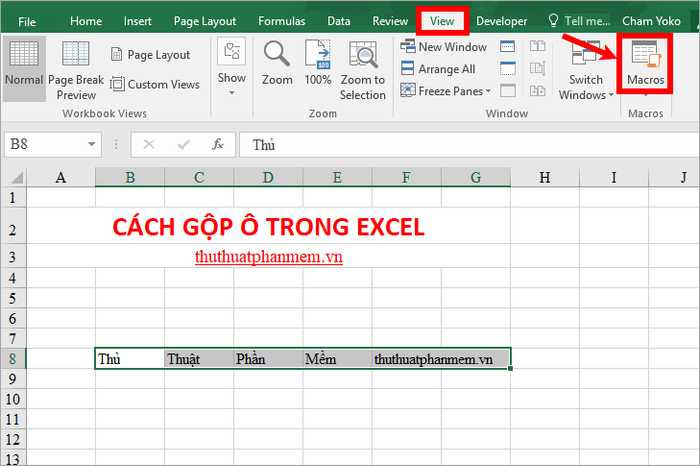Click cell C8 containing Thuật
The height and width of the screenshot is (466, 700).
click(199, 358)
